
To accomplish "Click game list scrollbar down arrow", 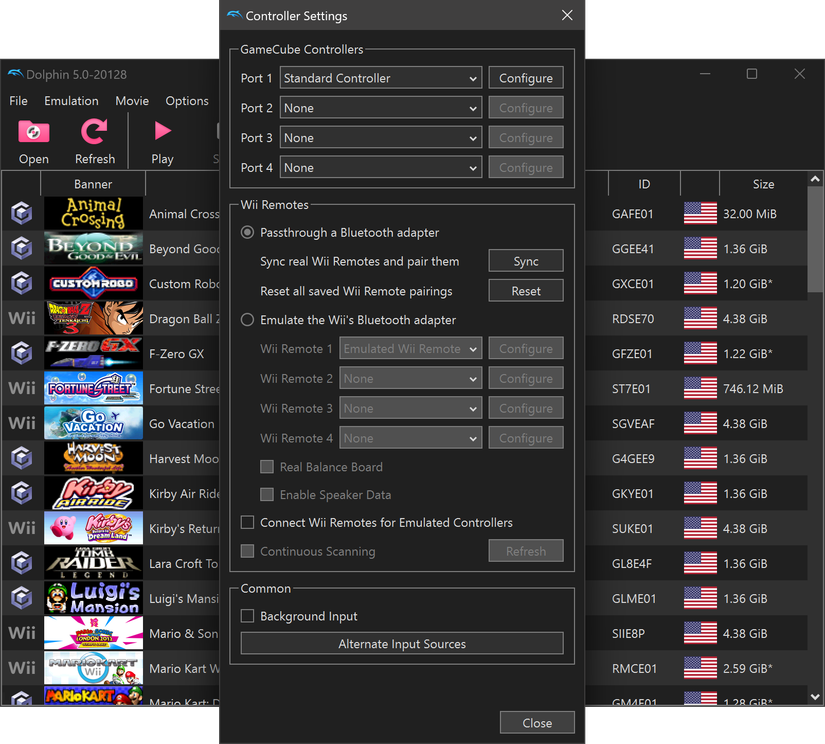I will (x=816, y=697).
